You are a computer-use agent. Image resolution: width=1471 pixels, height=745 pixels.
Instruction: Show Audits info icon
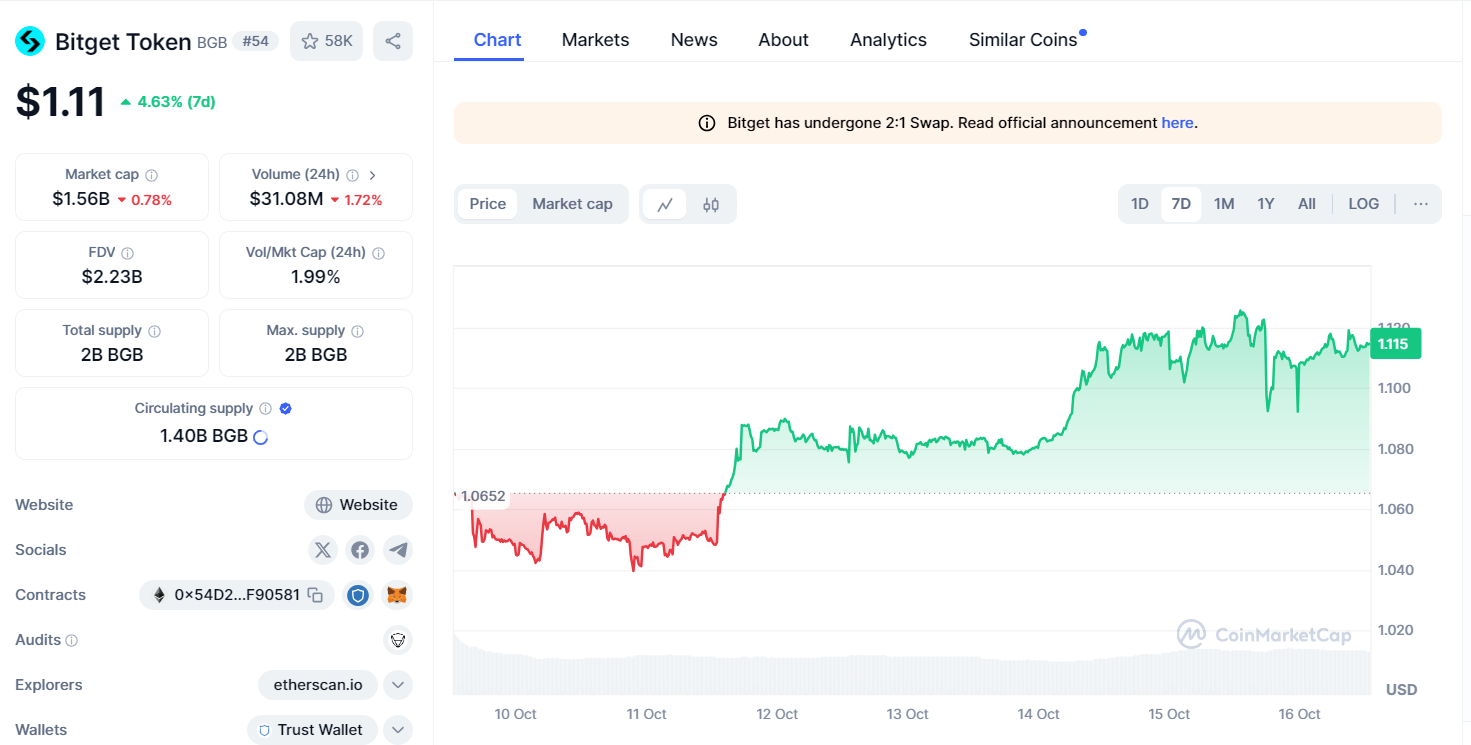pos(72,640)
